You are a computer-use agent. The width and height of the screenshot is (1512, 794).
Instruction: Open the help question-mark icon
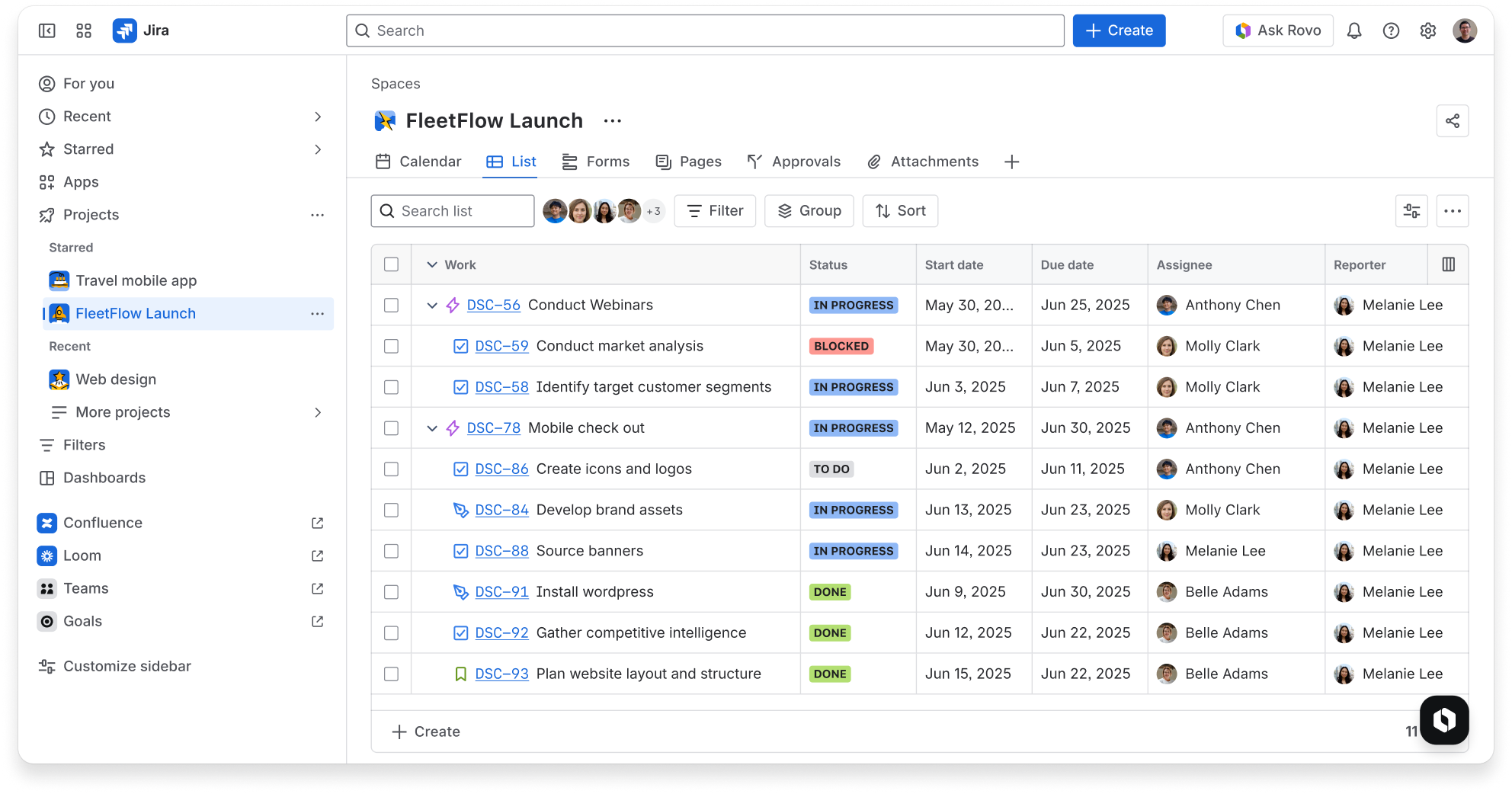tap(1391, 30)
